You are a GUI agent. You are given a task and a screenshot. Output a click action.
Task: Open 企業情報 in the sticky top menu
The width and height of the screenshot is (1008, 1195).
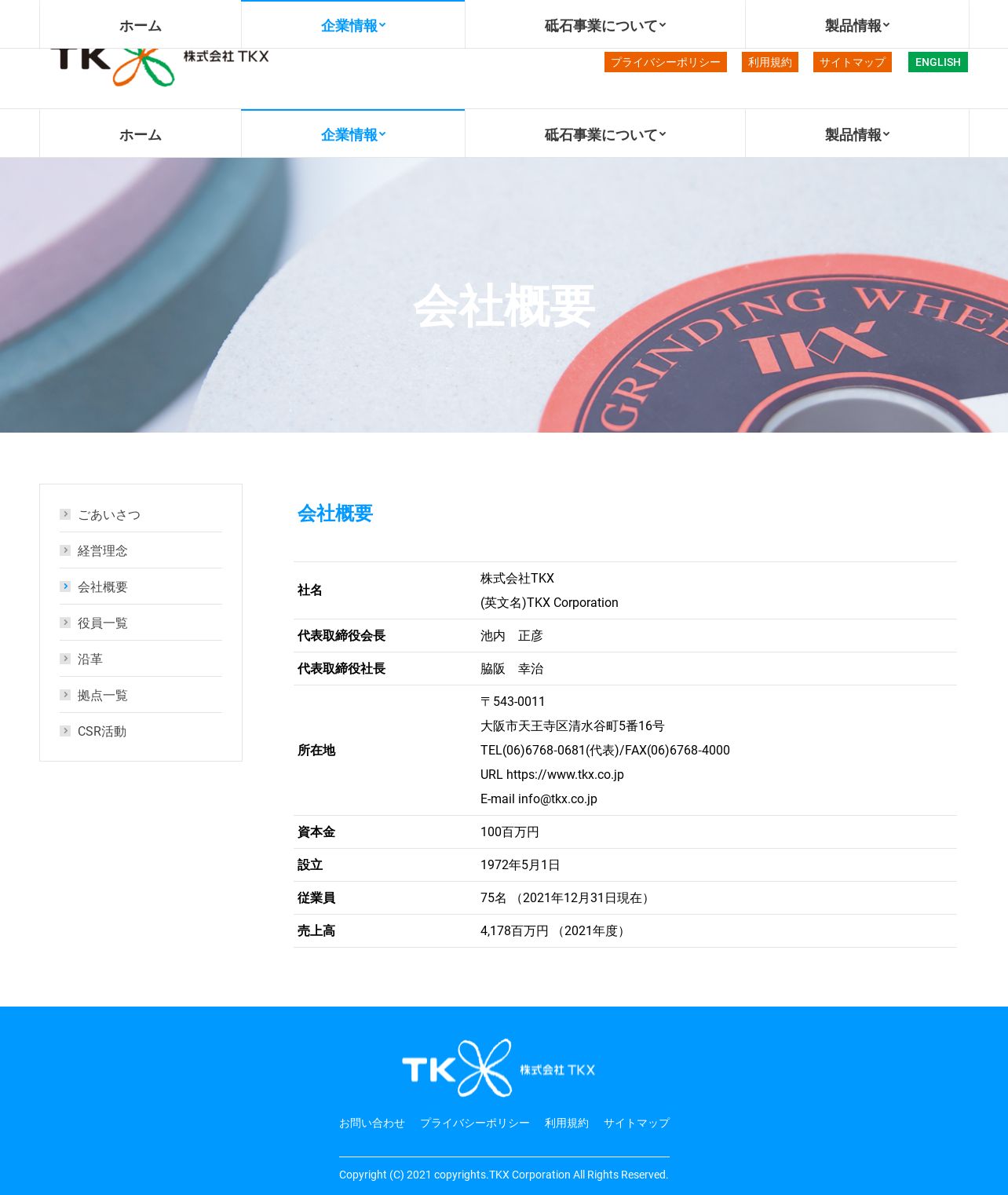(x=353, y=25)
